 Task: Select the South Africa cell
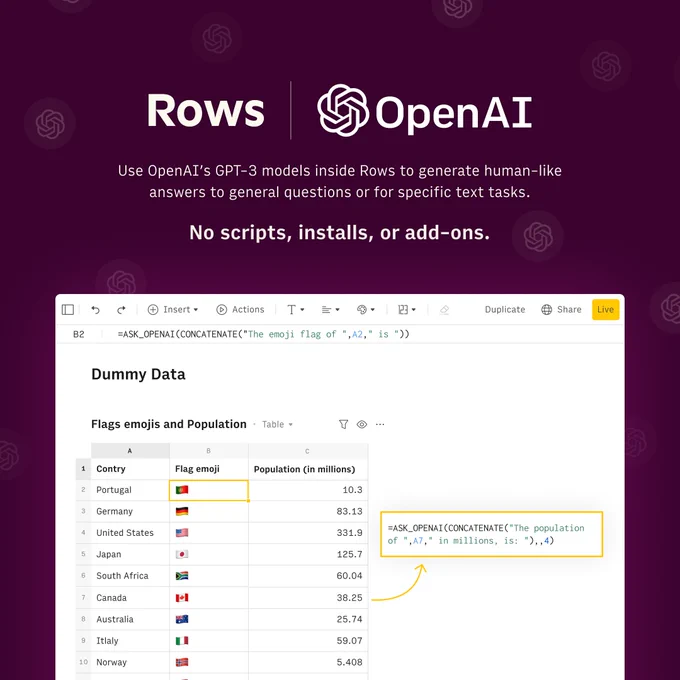pos(130,576)
